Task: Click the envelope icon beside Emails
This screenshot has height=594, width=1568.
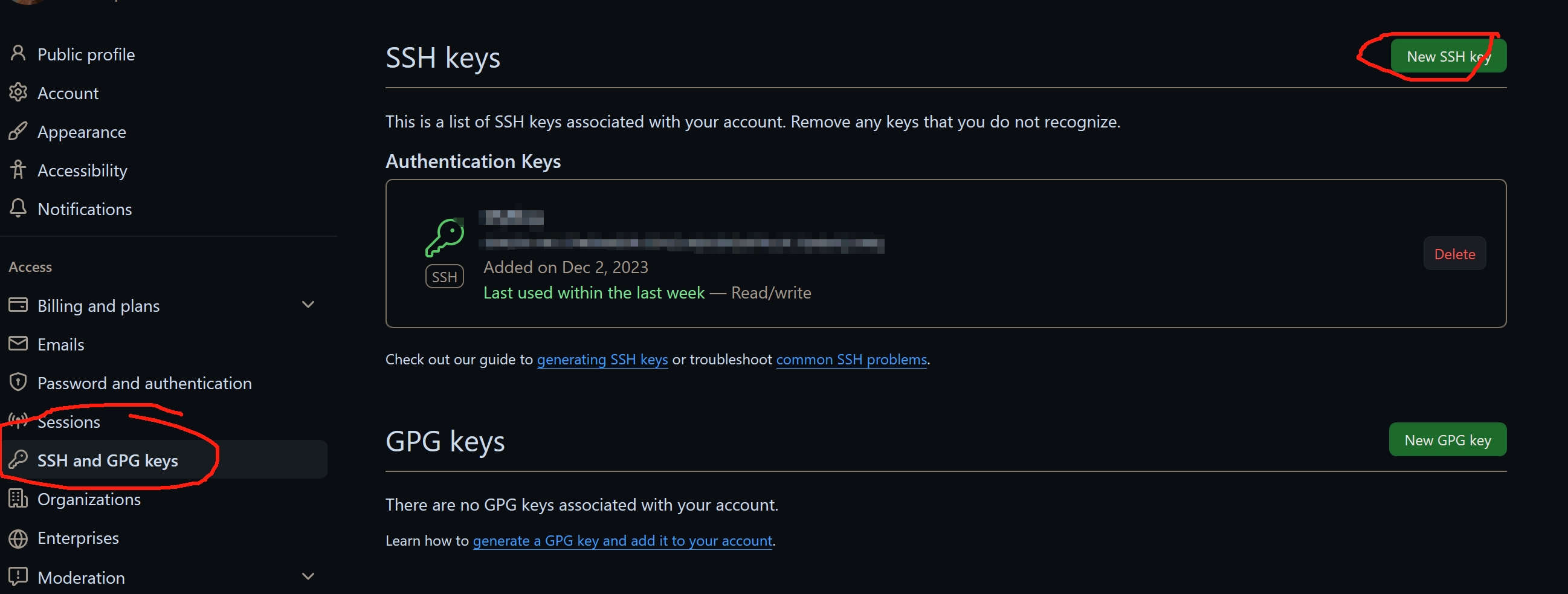Action: pos(18,344)
